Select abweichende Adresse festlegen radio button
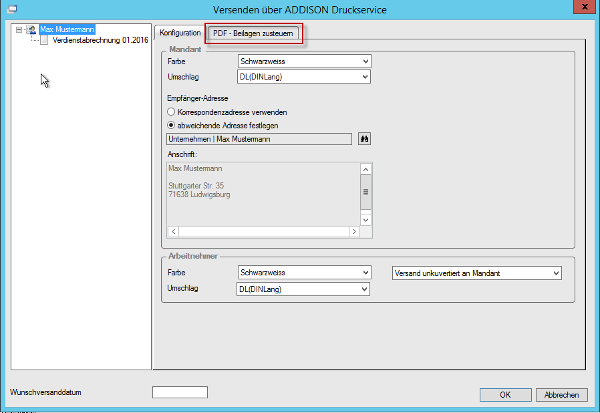This screenshot has width=600, height=413. click(x=171, y=125)
